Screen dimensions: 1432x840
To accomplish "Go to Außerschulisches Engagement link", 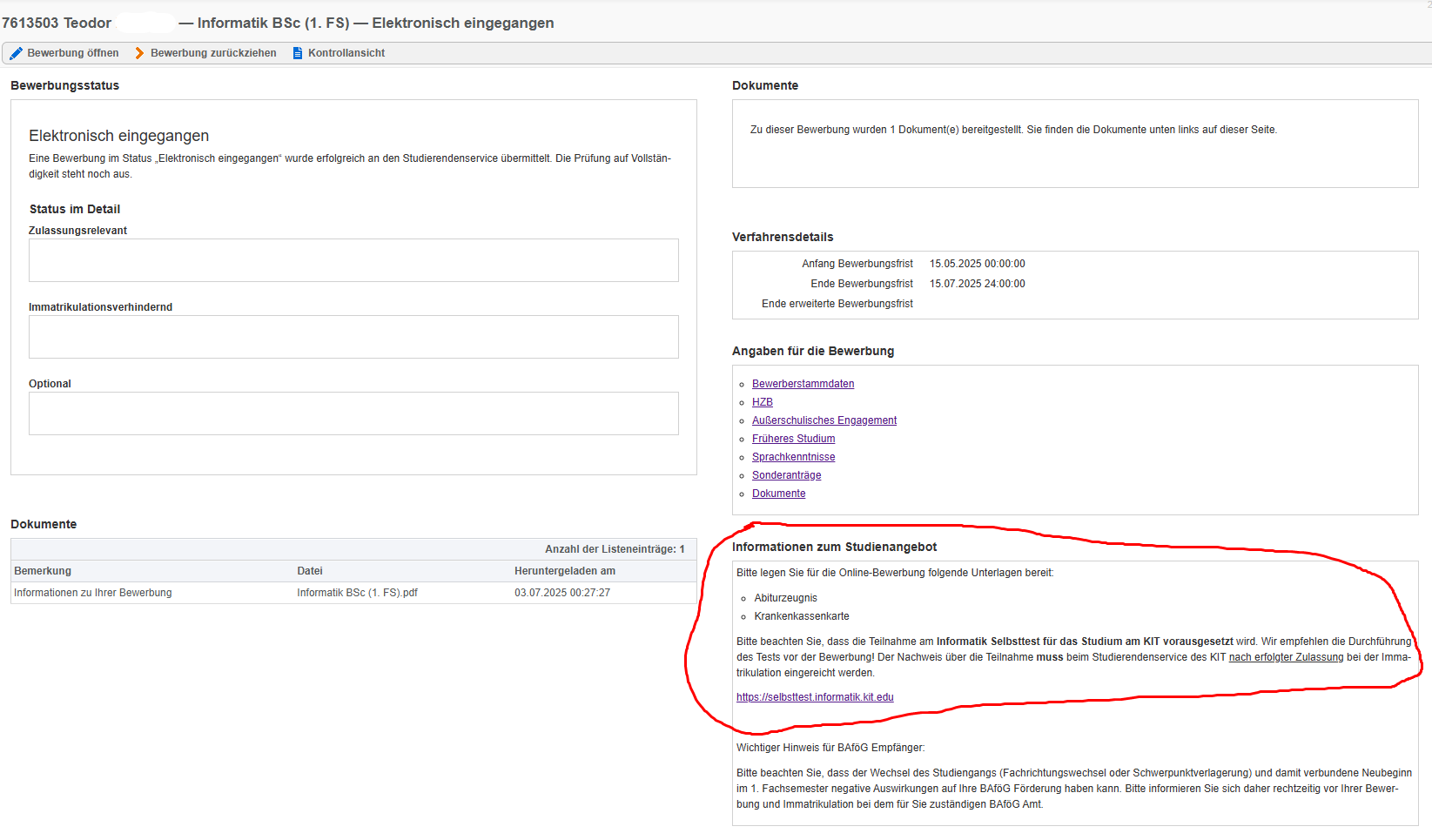I will [824, 420].
